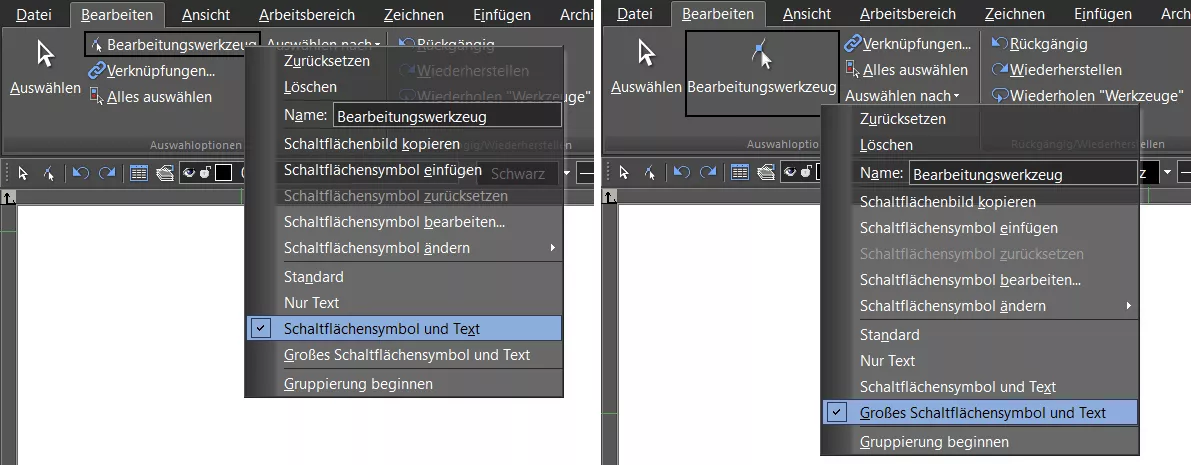Open layers stack icon in left quick toolbar

[x=165, y=173]
